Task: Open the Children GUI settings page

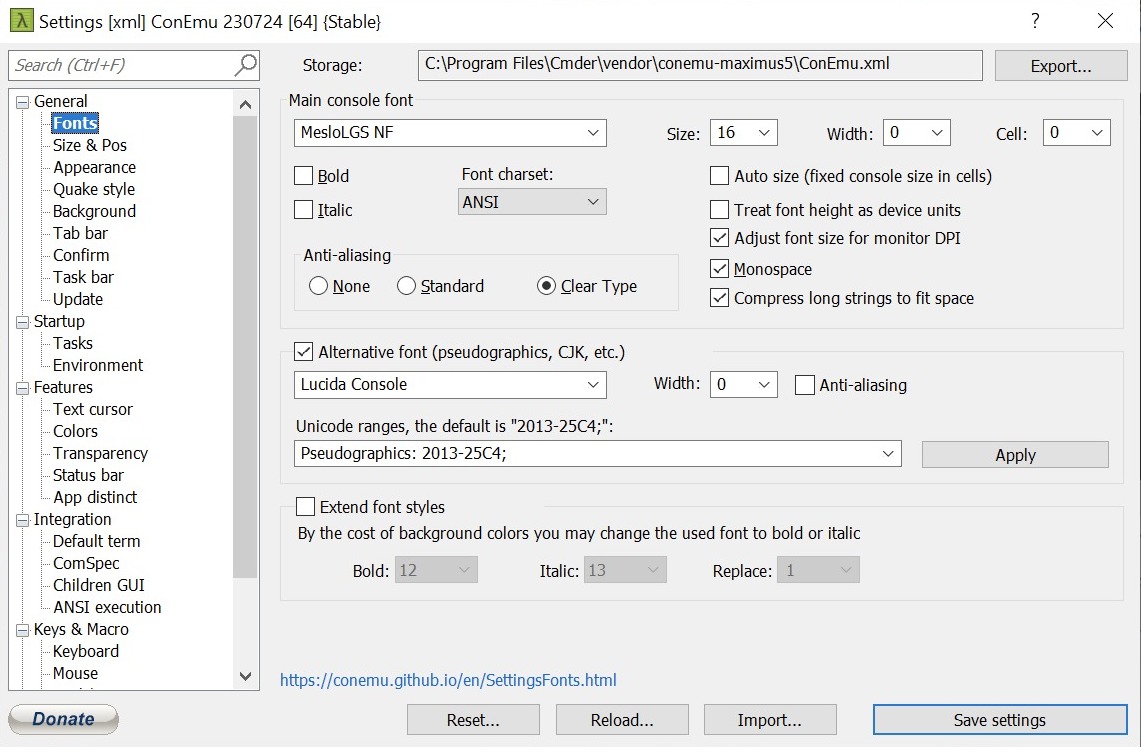Action: pos(99,586)
